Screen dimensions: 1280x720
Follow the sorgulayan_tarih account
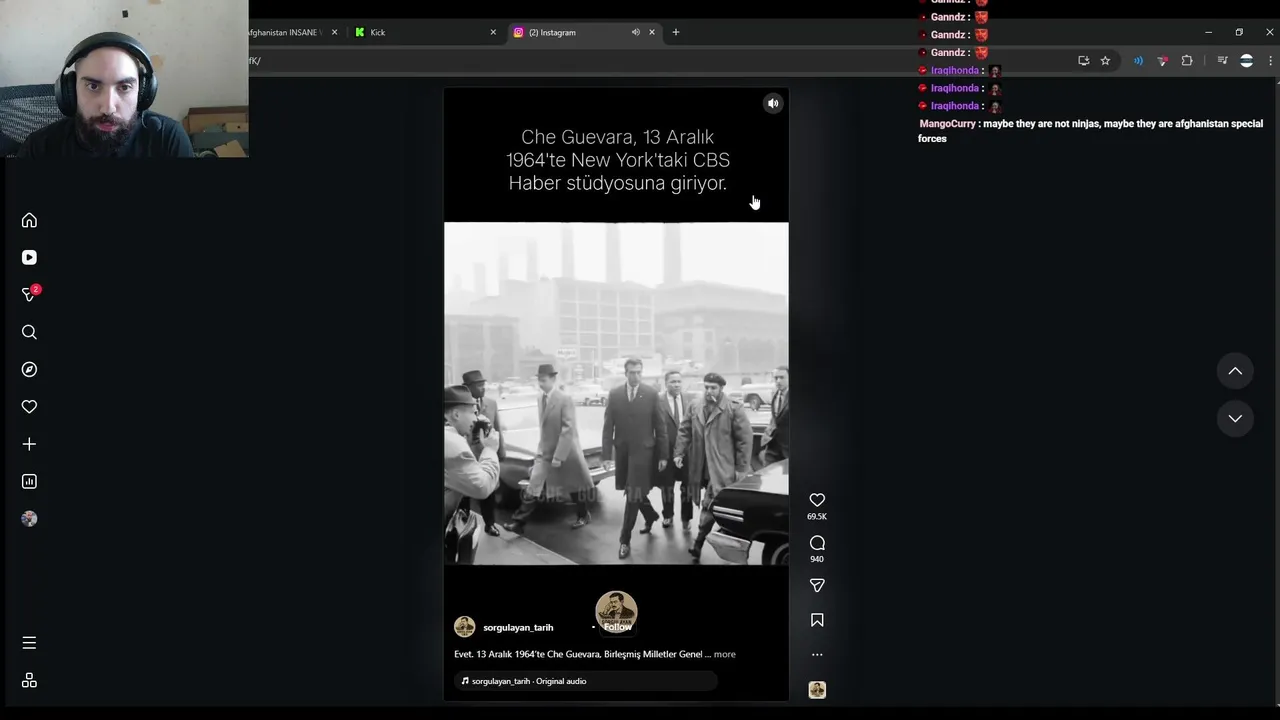click(x=617, y=627)
